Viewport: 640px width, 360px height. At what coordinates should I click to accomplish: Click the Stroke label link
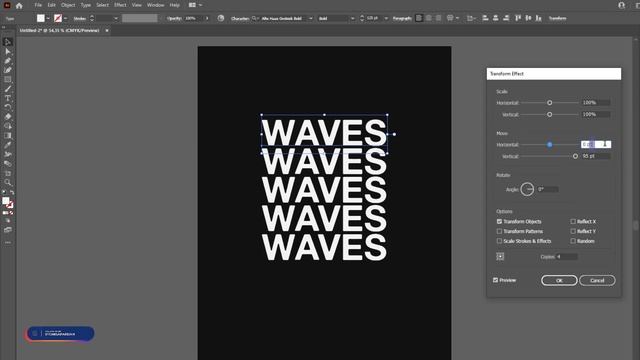point(80,18)
